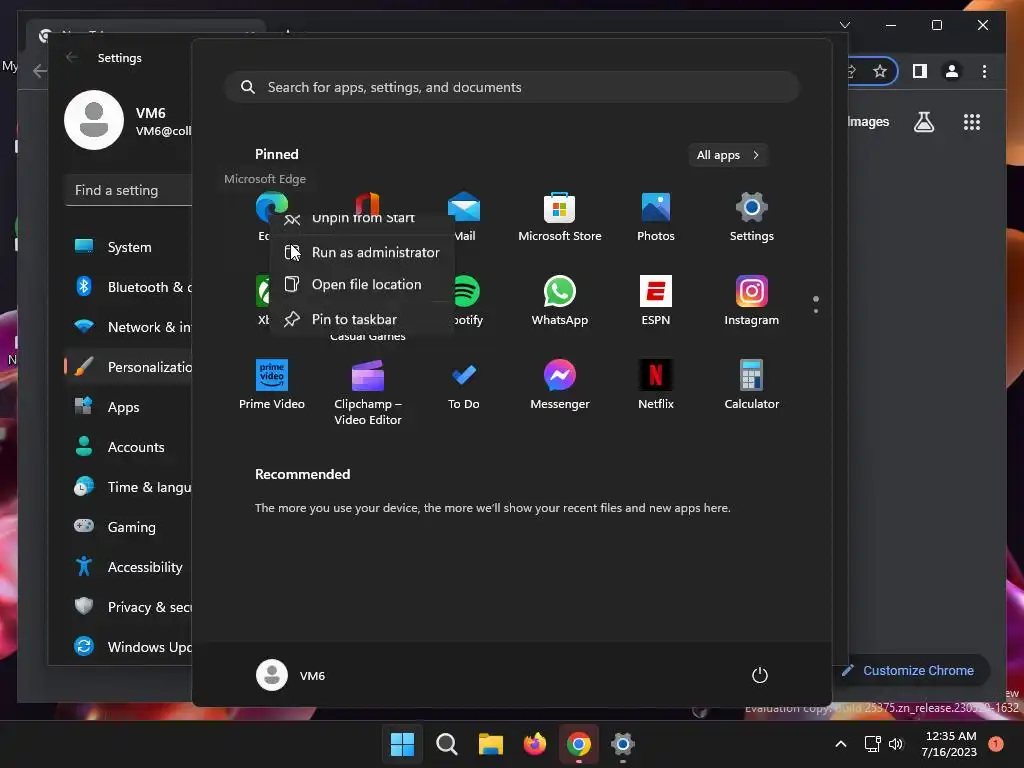Screen dimensions: 1024x768
Task: Show hidden system tray icons
Action: pos(840,744)
